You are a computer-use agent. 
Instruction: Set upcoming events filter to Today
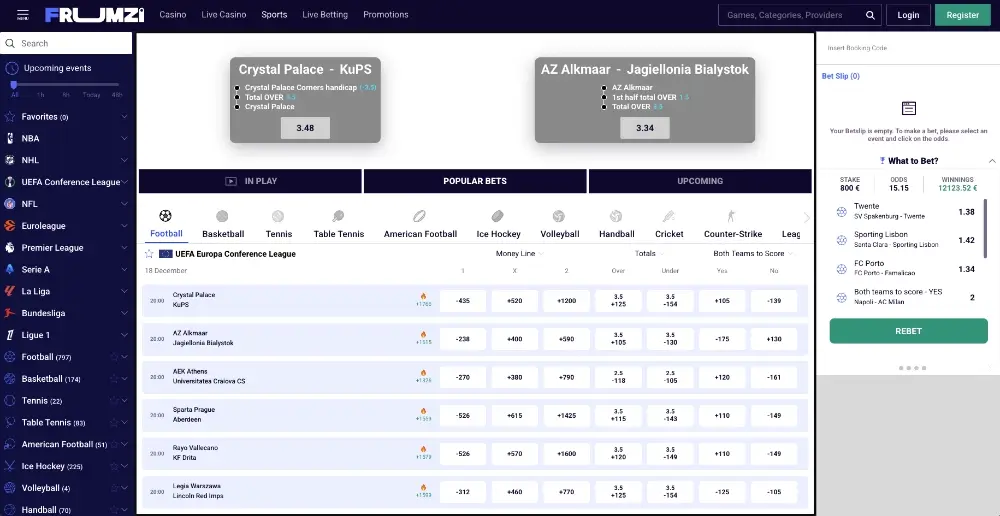pos(91,95)
